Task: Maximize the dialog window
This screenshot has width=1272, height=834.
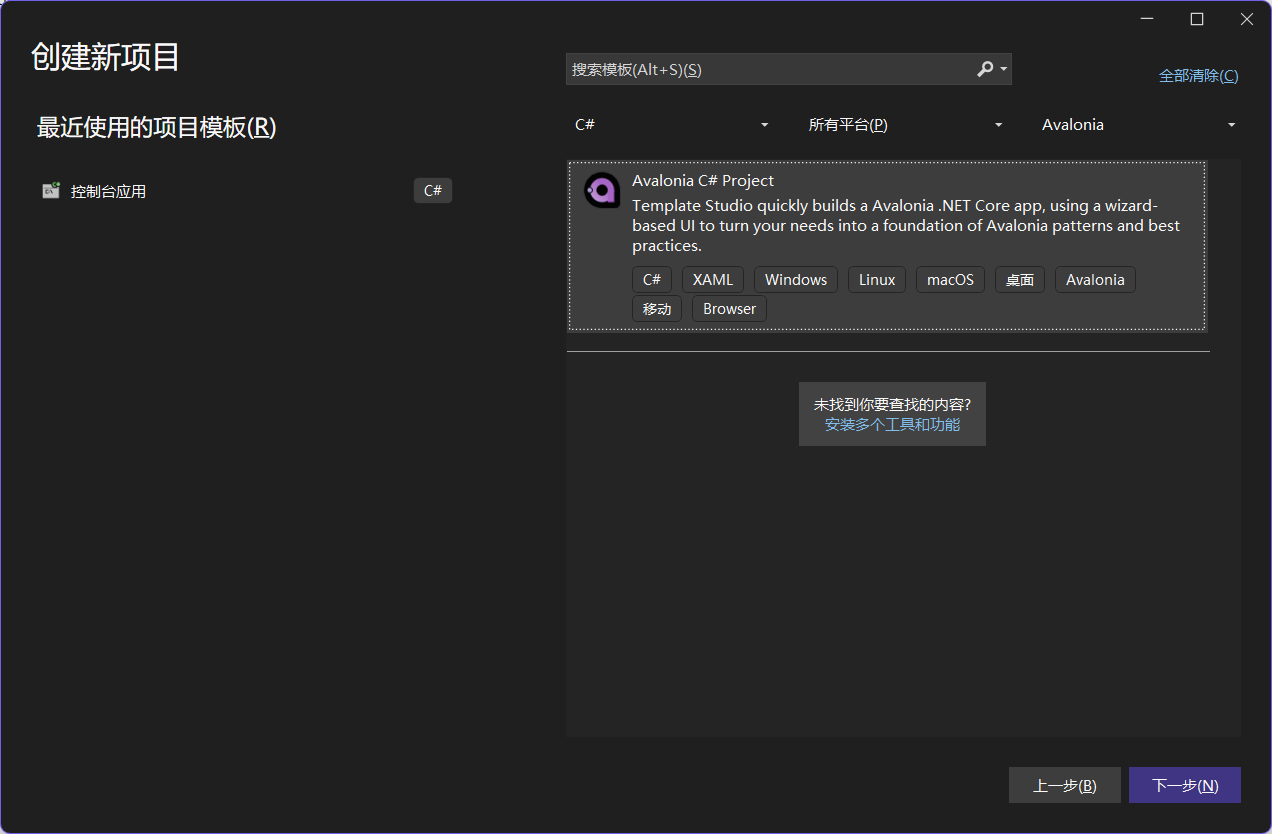Action: click(x=1197, y=19)
